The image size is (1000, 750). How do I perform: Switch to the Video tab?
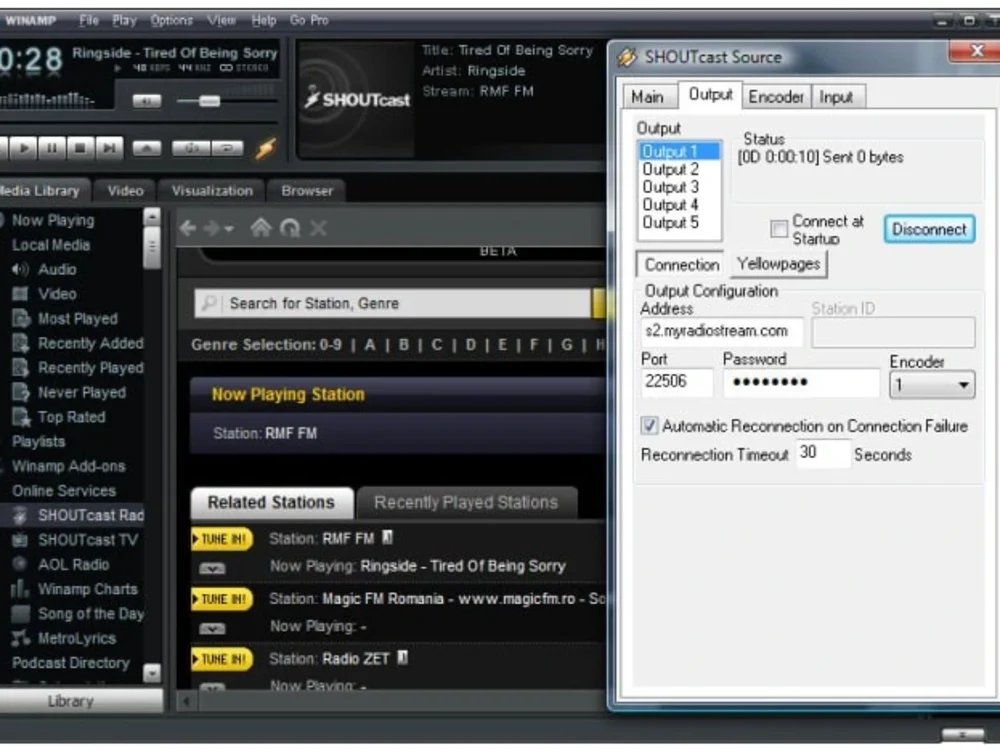pyautogui.click(x=125, y=191)
